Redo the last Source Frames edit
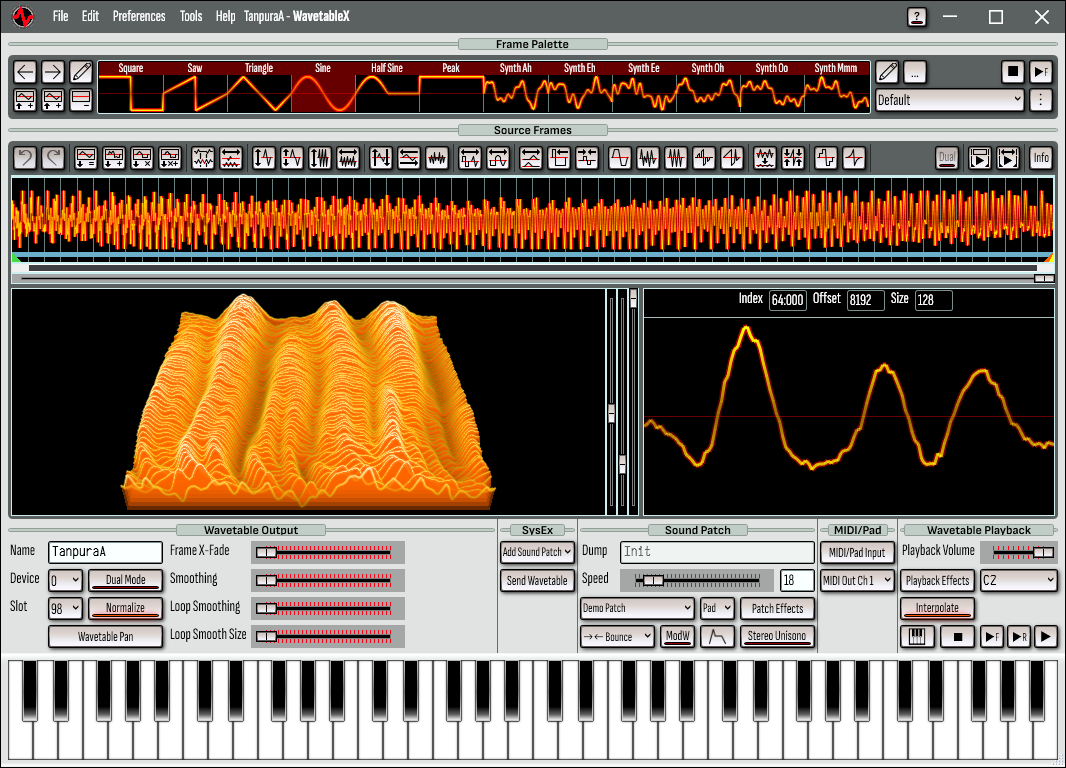 [52, 158]
